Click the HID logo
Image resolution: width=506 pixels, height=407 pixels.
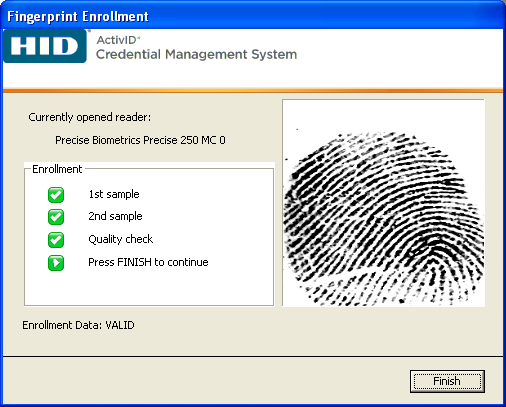tap(45, 46)
